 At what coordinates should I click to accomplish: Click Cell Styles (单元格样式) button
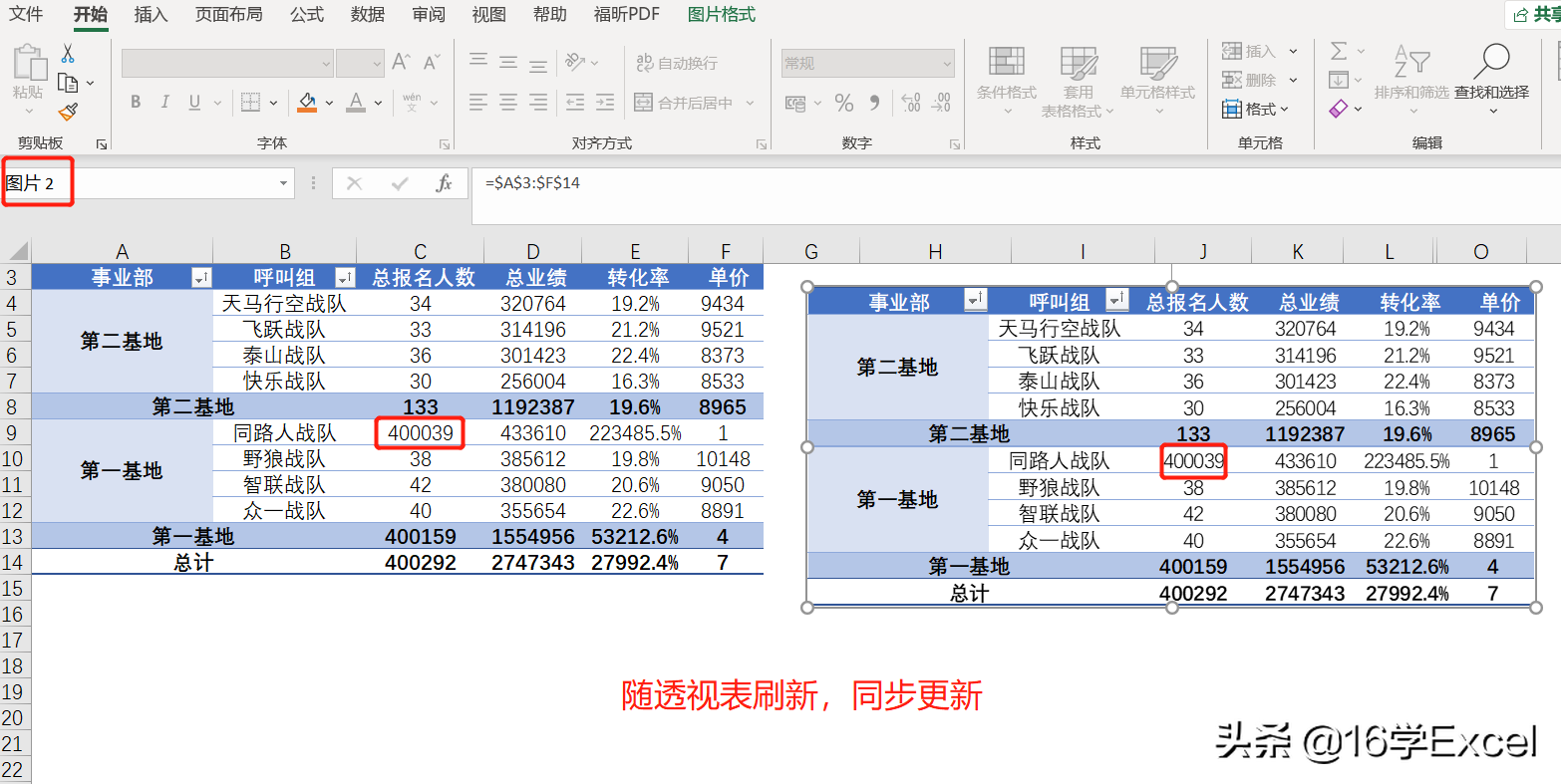click(x=1157, y=80)
